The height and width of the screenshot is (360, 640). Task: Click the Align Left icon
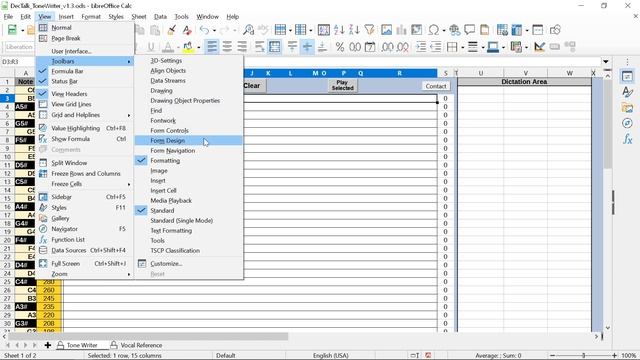pyautogui.click(x=212, y=47)
